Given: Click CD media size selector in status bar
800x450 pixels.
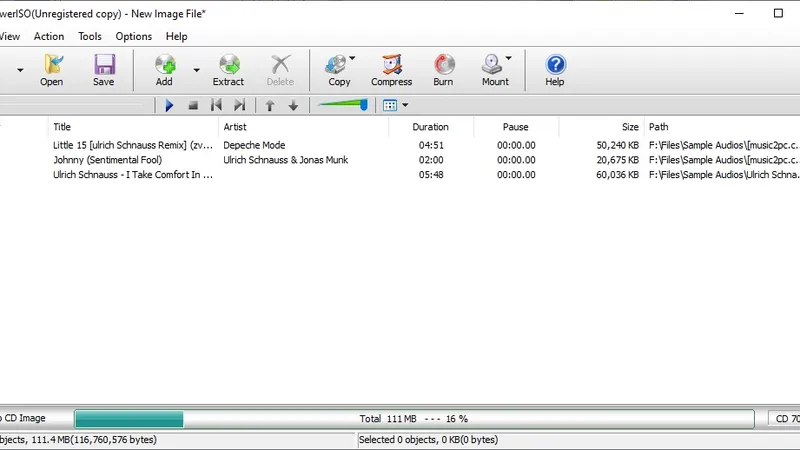Looking at the screenshot, I should tap(785, 419).
